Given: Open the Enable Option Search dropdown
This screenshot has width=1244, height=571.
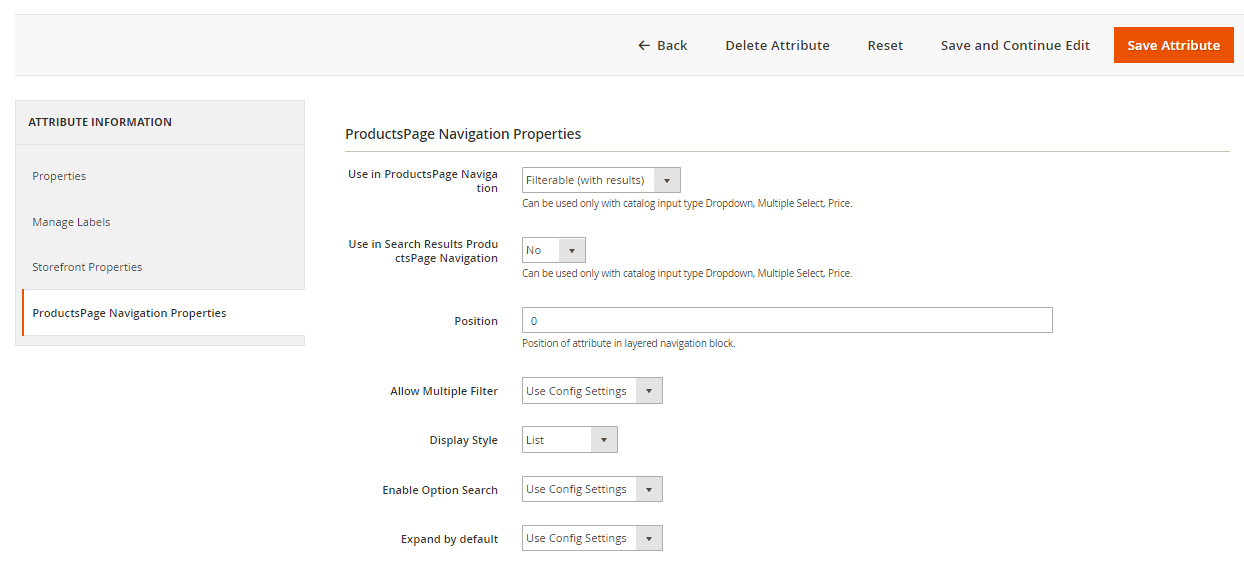Looking at the screenshot, I should (x=592, y=489).
